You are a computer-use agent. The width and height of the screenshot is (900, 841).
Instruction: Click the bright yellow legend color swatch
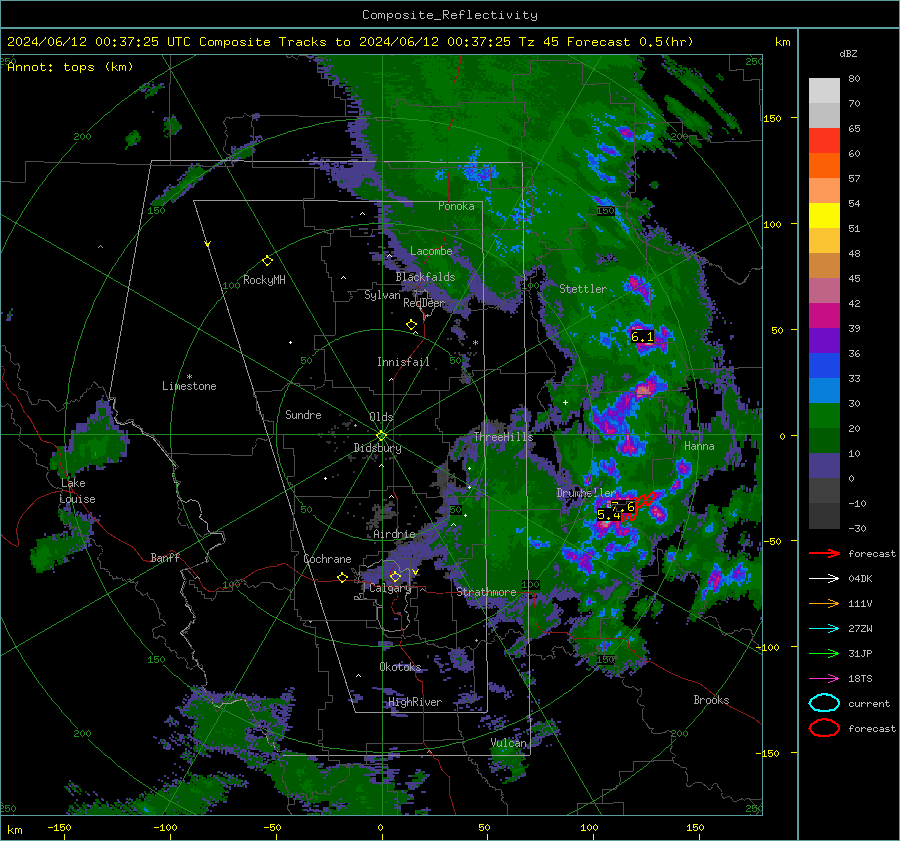click(x=824, y=216)
